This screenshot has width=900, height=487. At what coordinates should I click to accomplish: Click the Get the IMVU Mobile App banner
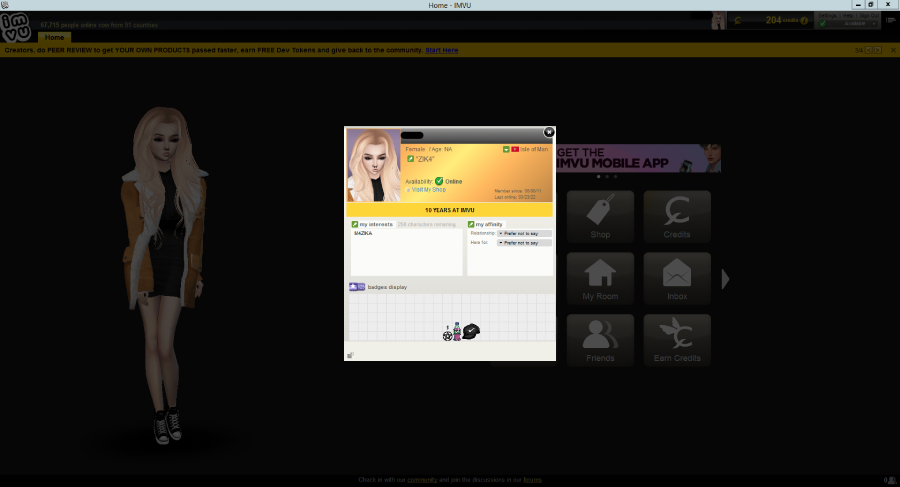coord(638,159)
